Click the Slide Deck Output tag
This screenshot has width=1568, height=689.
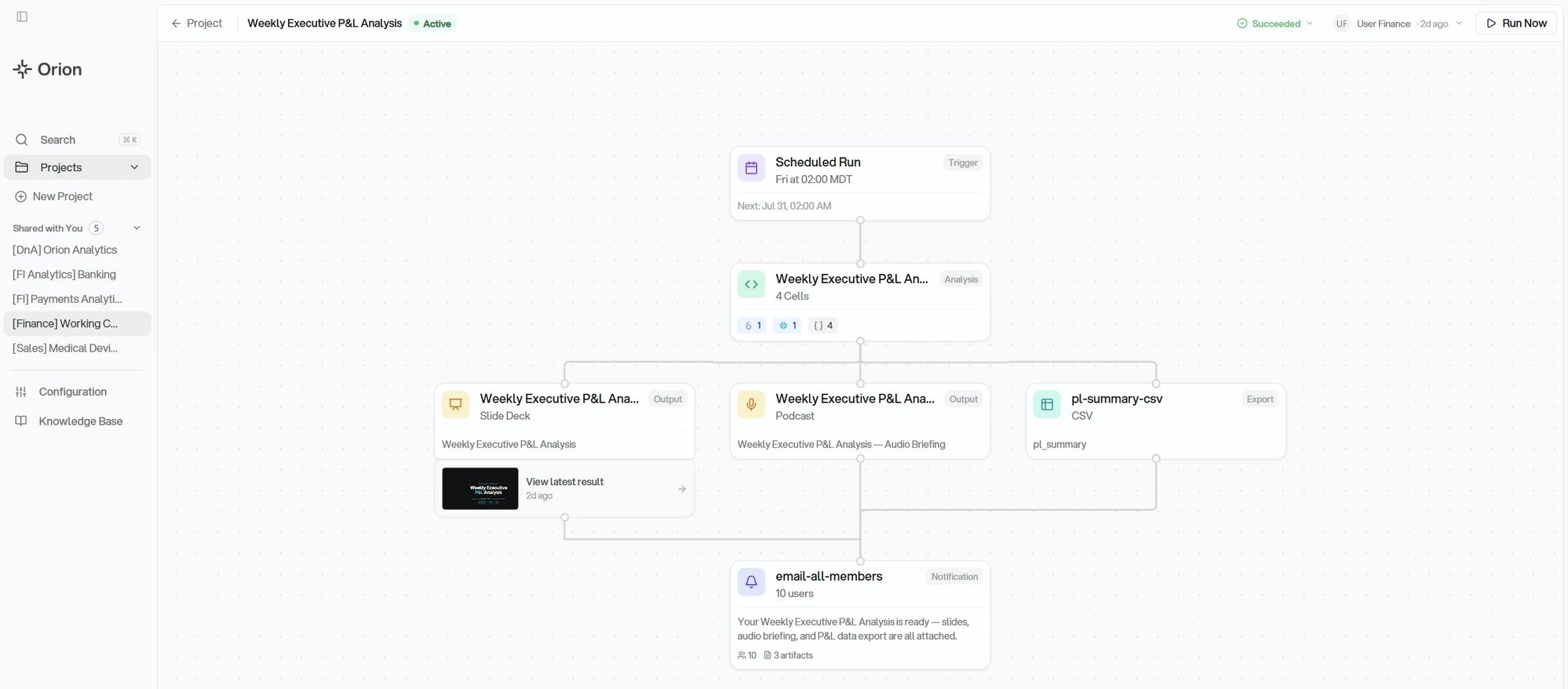point(668,399)
